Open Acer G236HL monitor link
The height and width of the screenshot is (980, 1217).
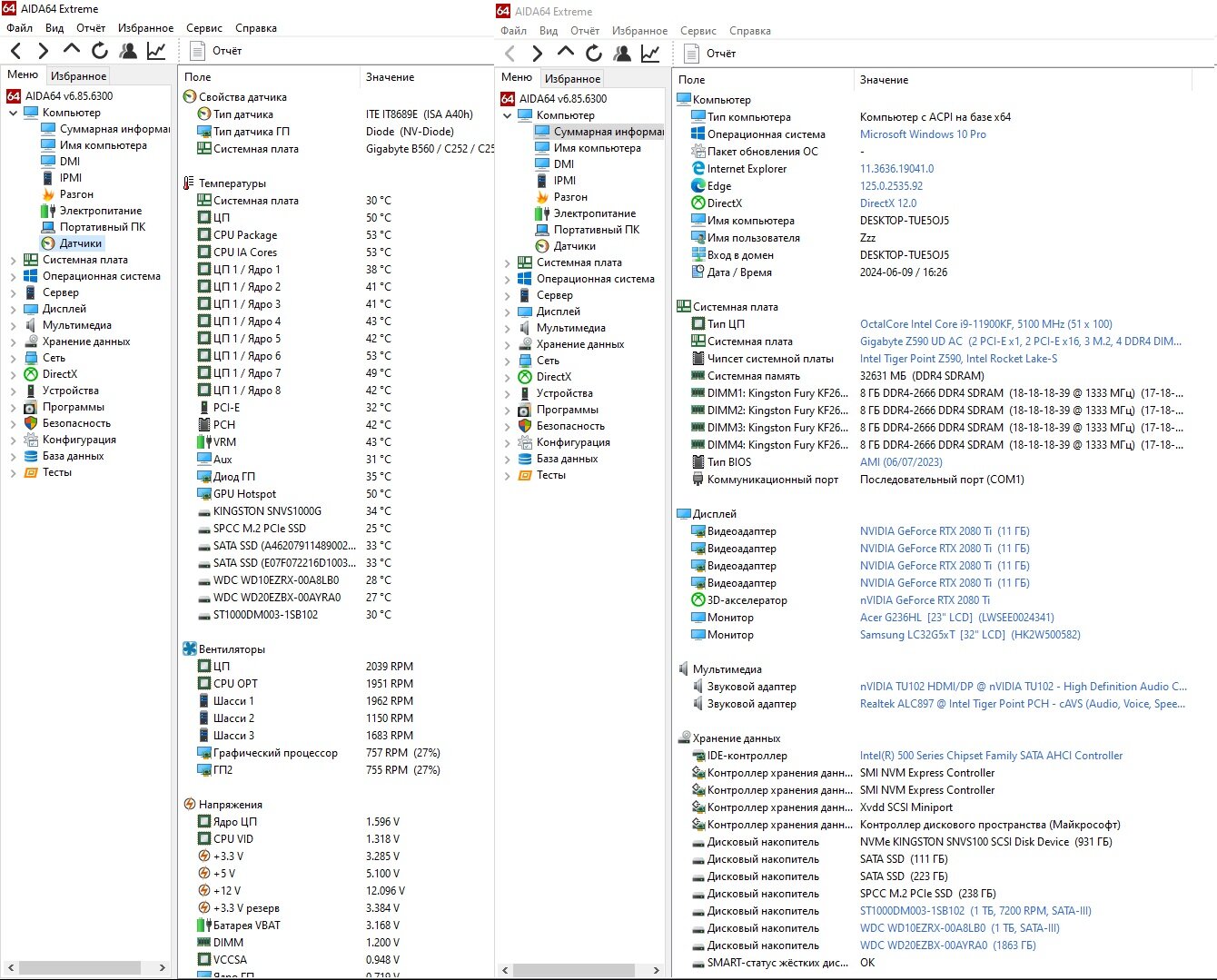tap(957, 618)
